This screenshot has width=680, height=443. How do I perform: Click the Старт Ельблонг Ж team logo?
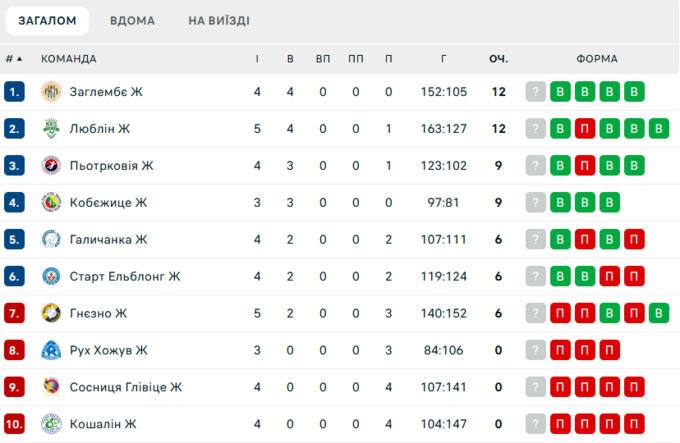(x=51, y=277)
